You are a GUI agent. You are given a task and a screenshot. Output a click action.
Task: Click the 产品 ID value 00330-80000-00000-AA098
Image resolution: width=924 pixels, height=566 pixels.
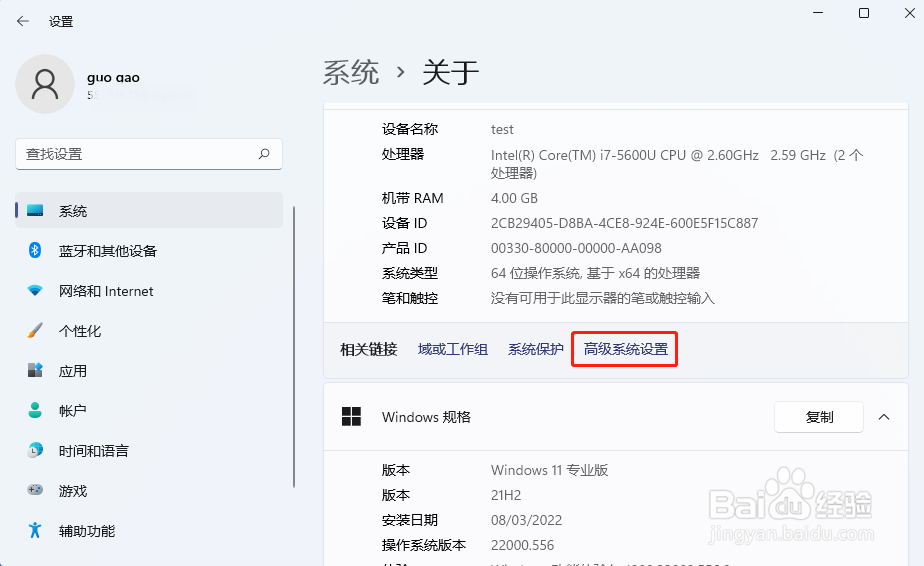click(x=576, y=248)
